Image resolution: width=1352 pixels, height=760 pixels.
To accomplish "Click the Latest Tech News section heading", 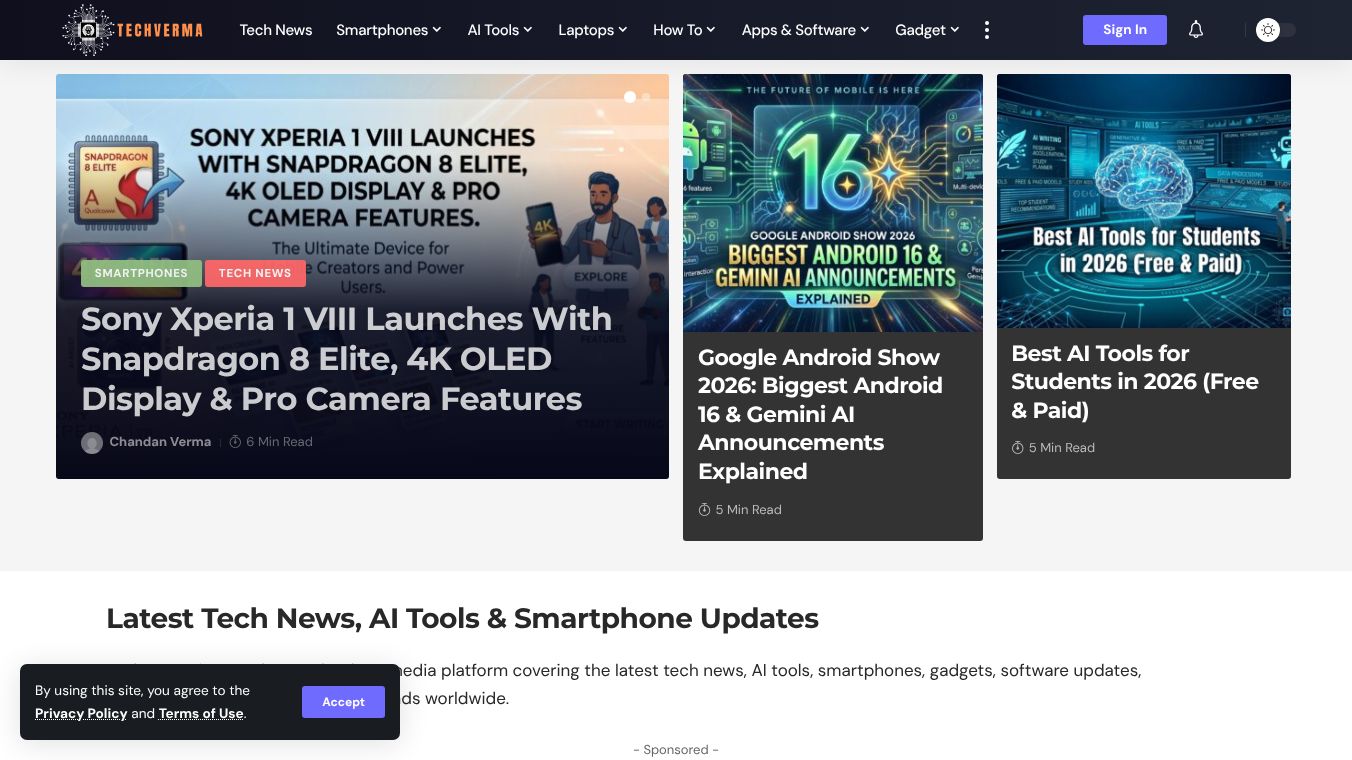I will (x=462, y=619).
